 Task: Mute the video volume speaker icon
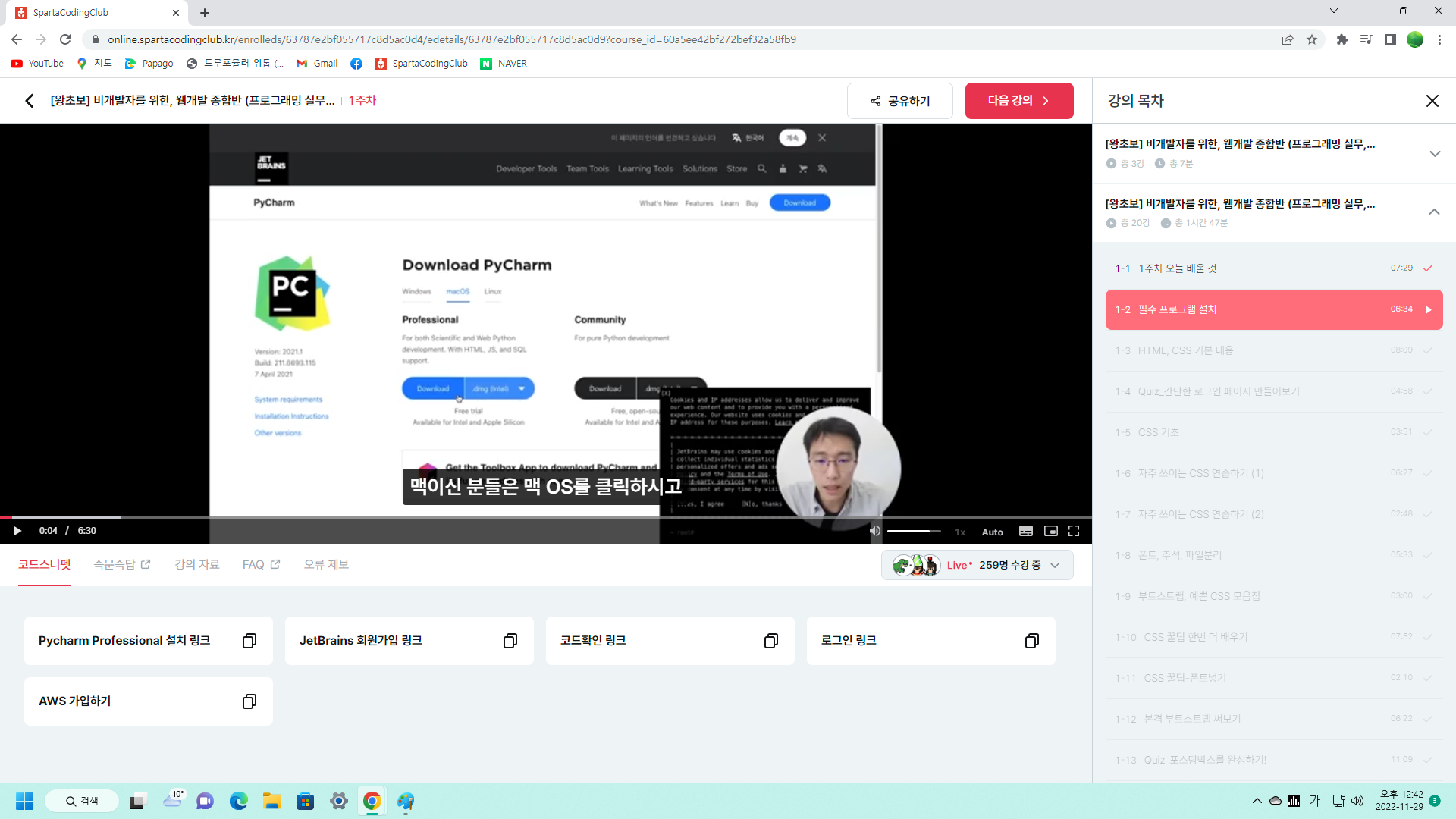coord(874,531)
